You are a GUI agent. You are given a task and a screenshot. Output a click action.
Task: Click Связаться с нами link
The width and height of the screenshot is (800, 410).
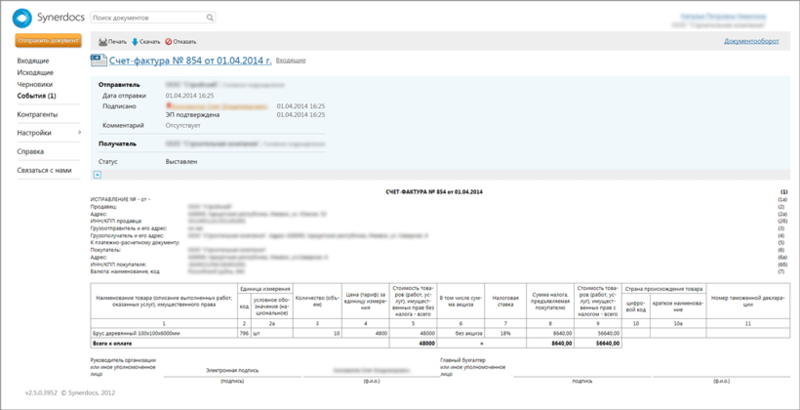click(44, 170)
